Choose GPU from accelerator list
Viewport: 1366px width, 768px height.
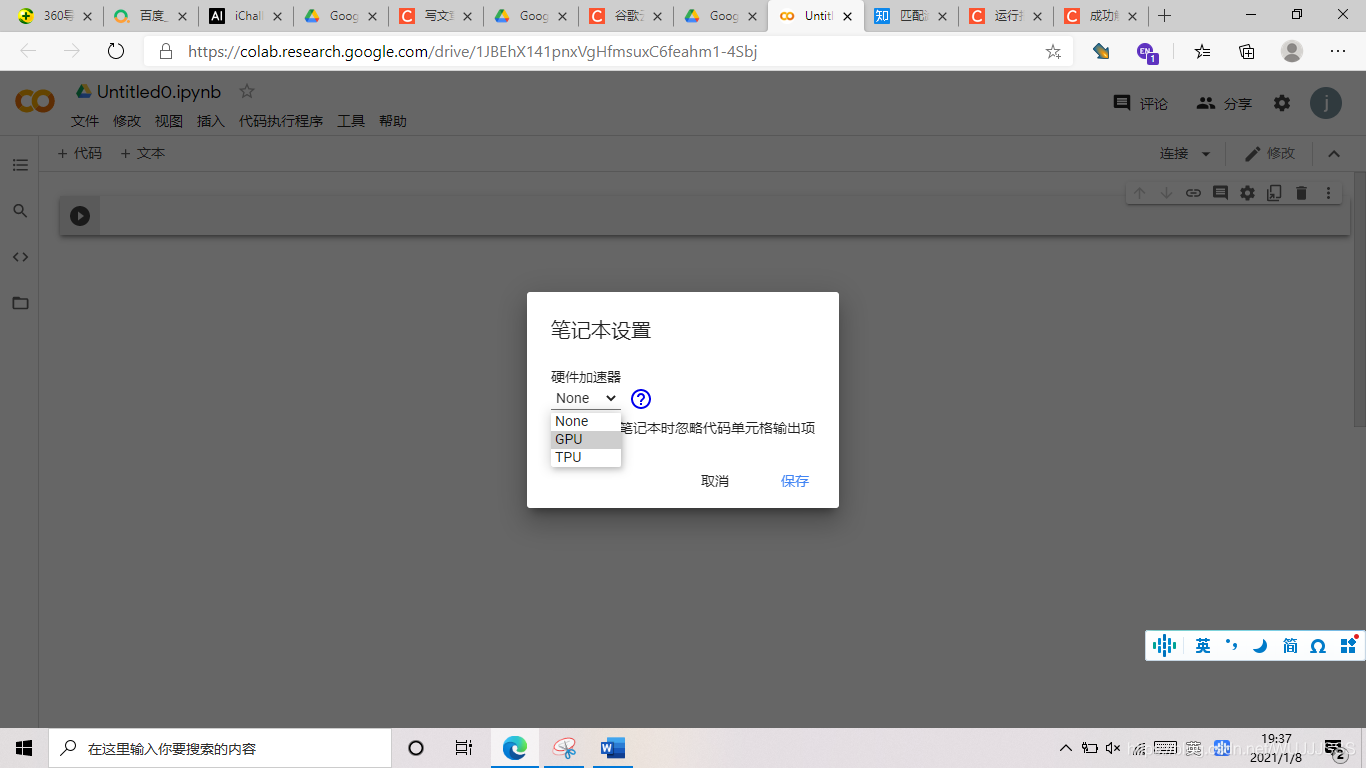tap(586, 439)
